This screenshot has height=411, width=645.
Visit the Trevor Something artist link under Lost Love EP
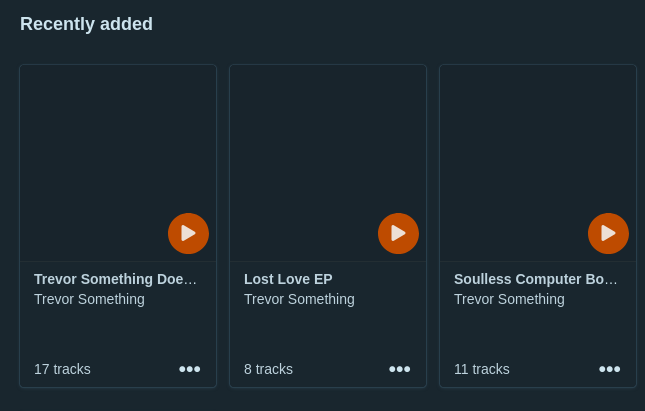click(x=299, y=299)
